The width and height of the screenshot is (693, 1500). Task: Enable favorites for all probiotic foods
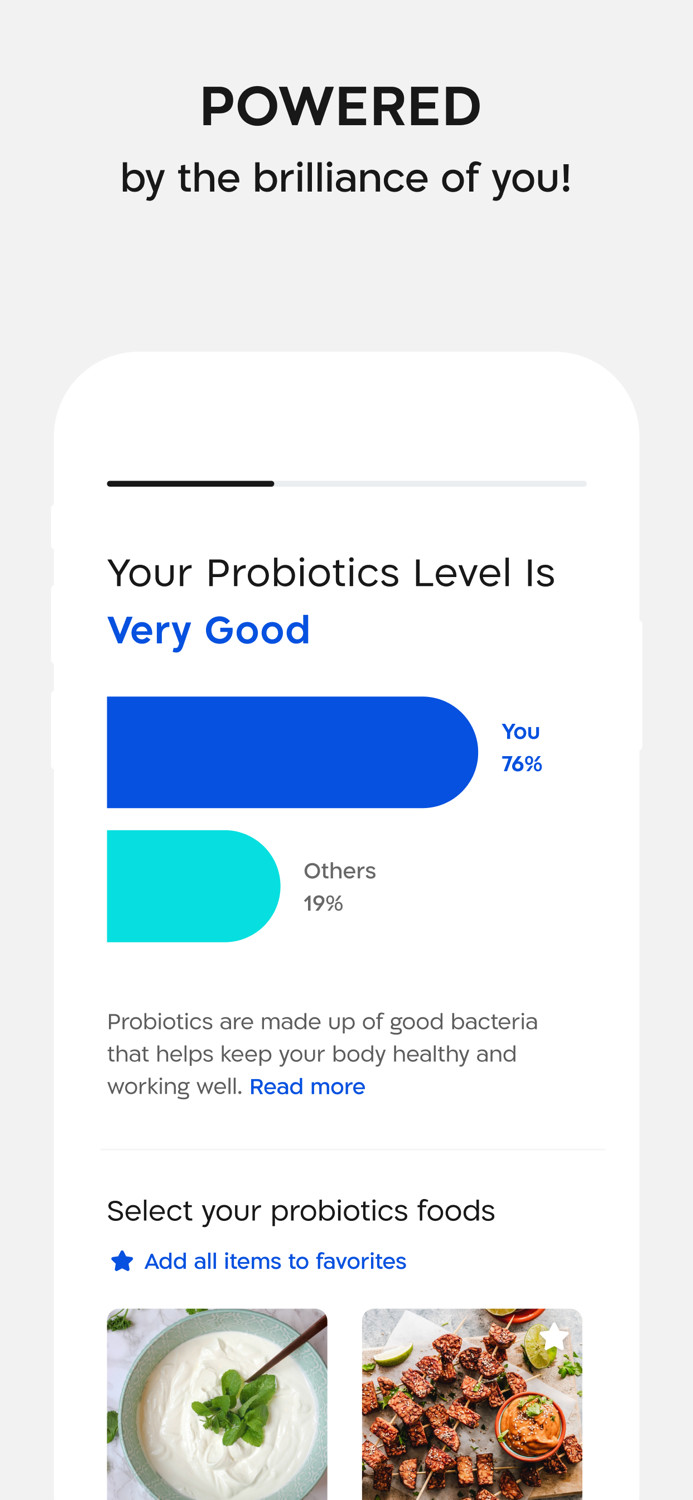pos(275,1260)
